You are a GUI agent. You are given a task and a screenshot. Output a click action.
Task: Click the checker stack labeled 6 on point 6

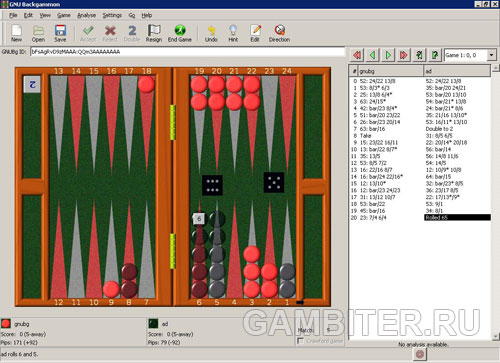click(199, 255)
